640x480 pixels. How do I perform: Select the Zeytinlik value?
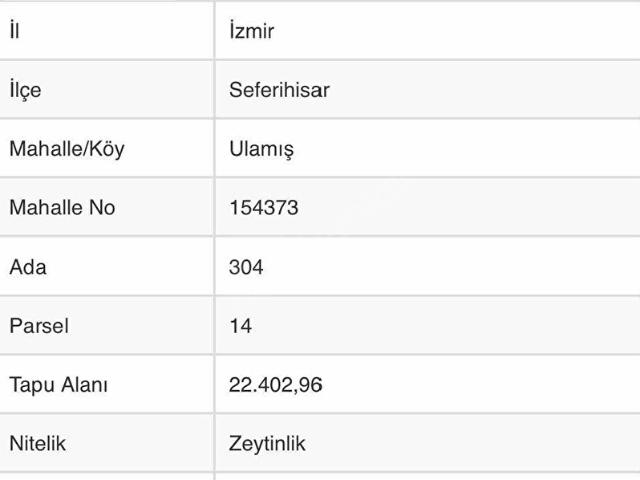267,443
